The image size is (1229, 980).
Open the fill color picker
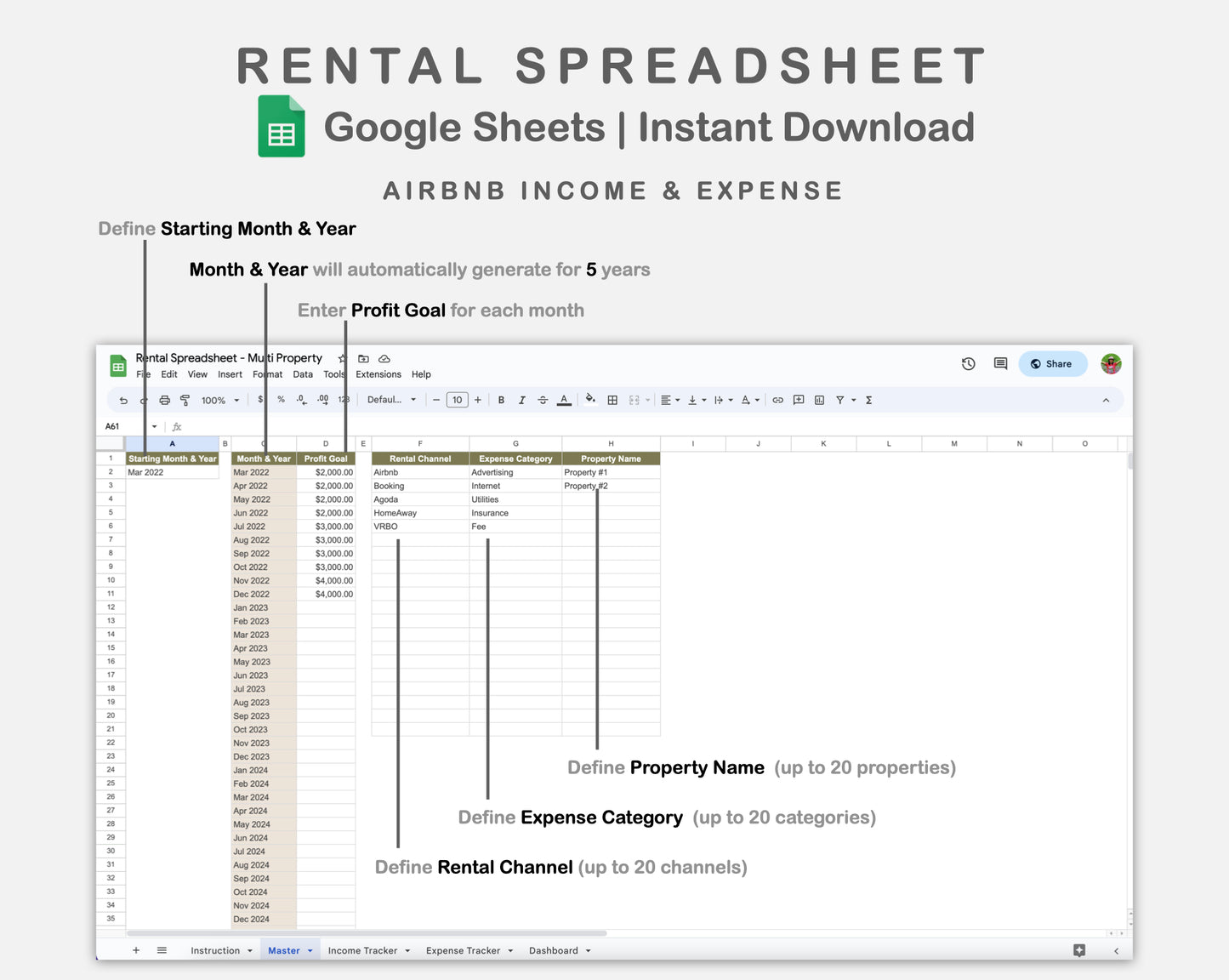[591, 399]
